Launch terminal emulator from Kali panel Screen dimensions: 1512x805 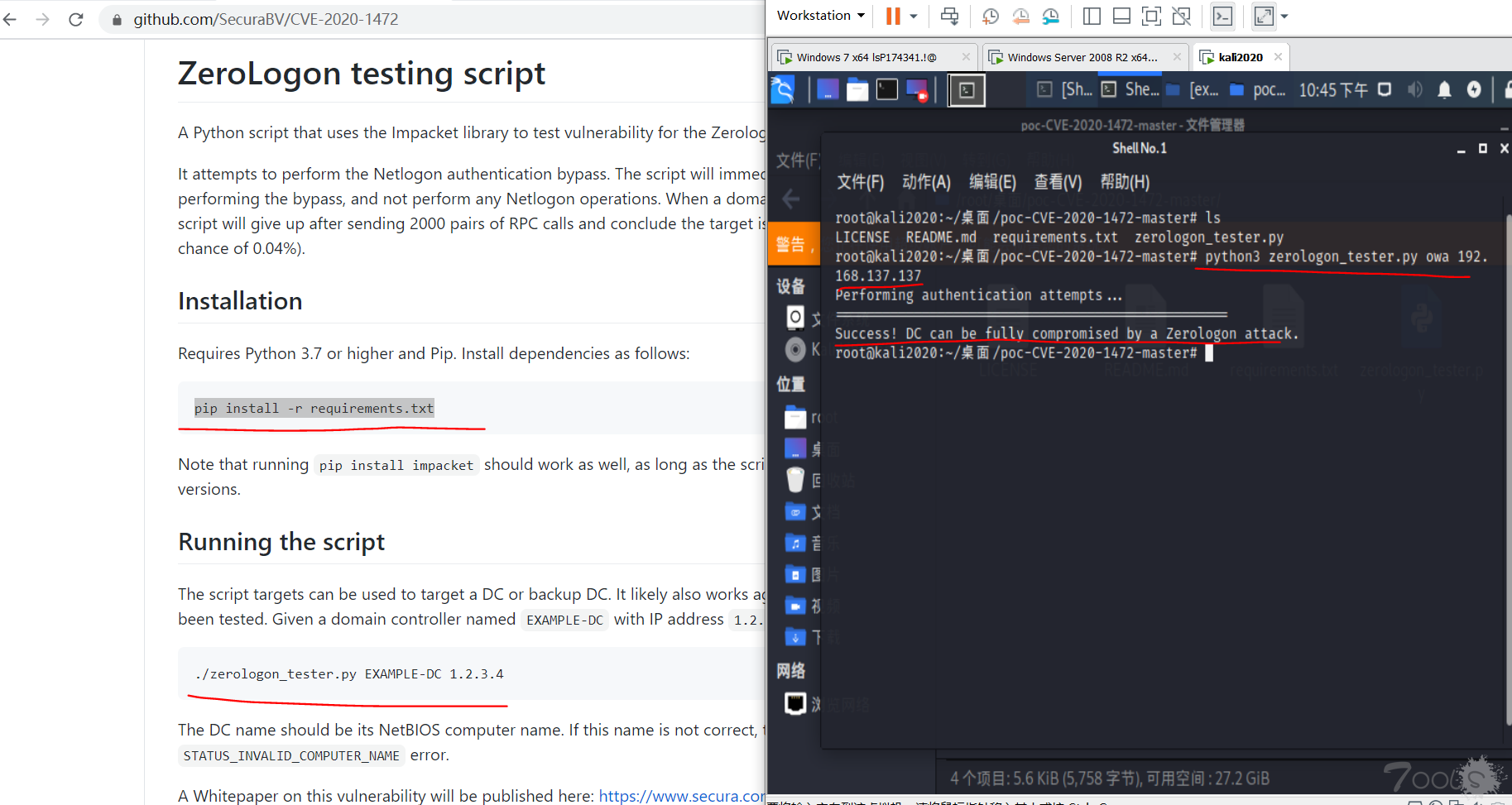pyautogui.click(x=887, y=89)
